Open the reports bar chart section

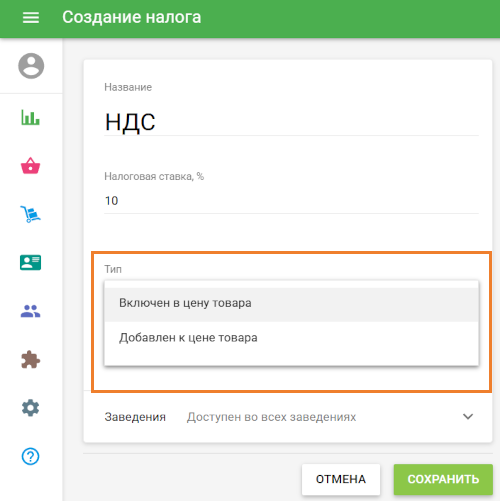[x=30, y=117]
